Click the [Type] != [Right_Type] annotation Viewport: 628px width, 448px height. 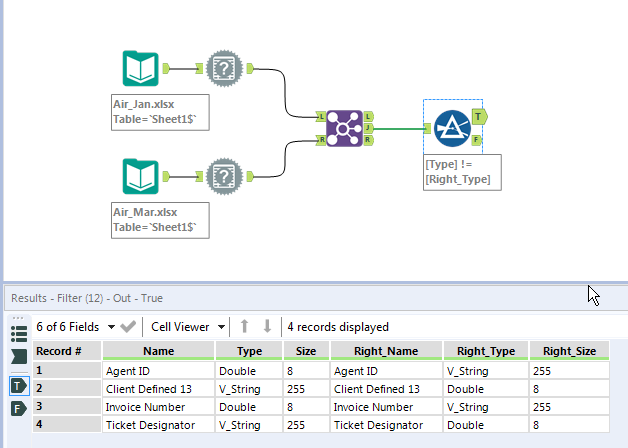(x=462, y=172)
